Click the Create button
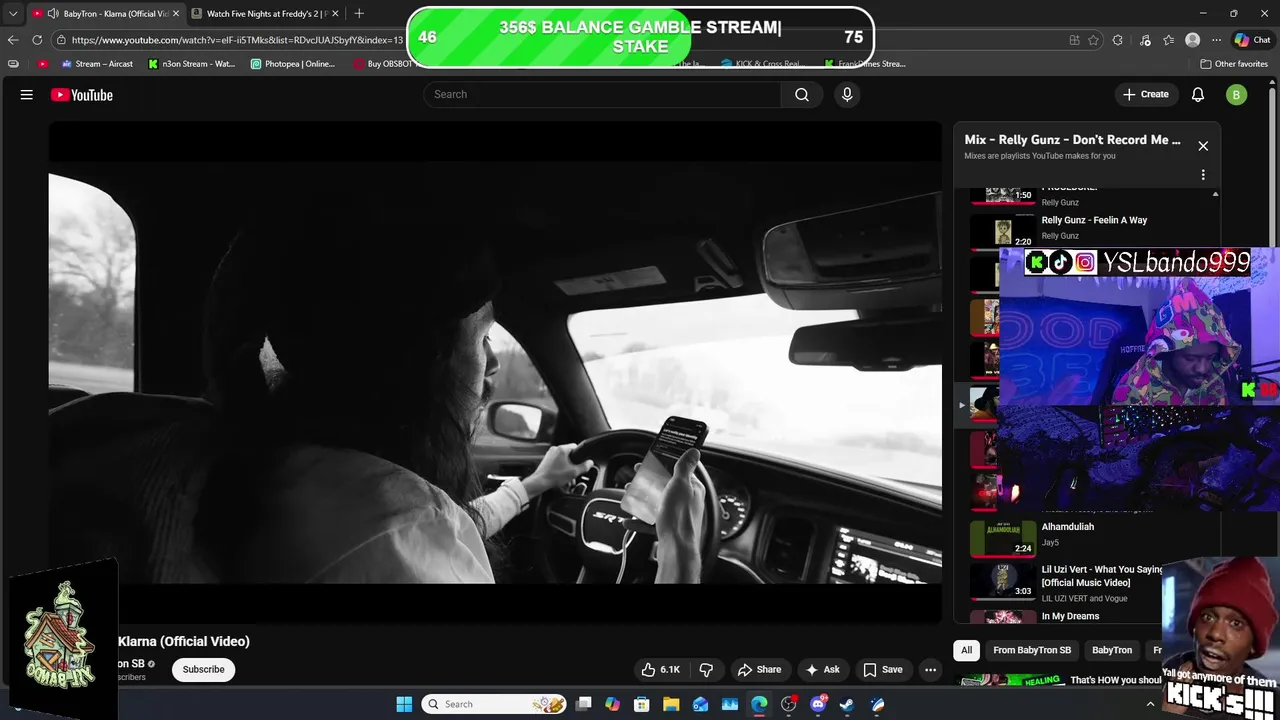The height and width of the screenshot is (720, 1280). click(1146, 94)
